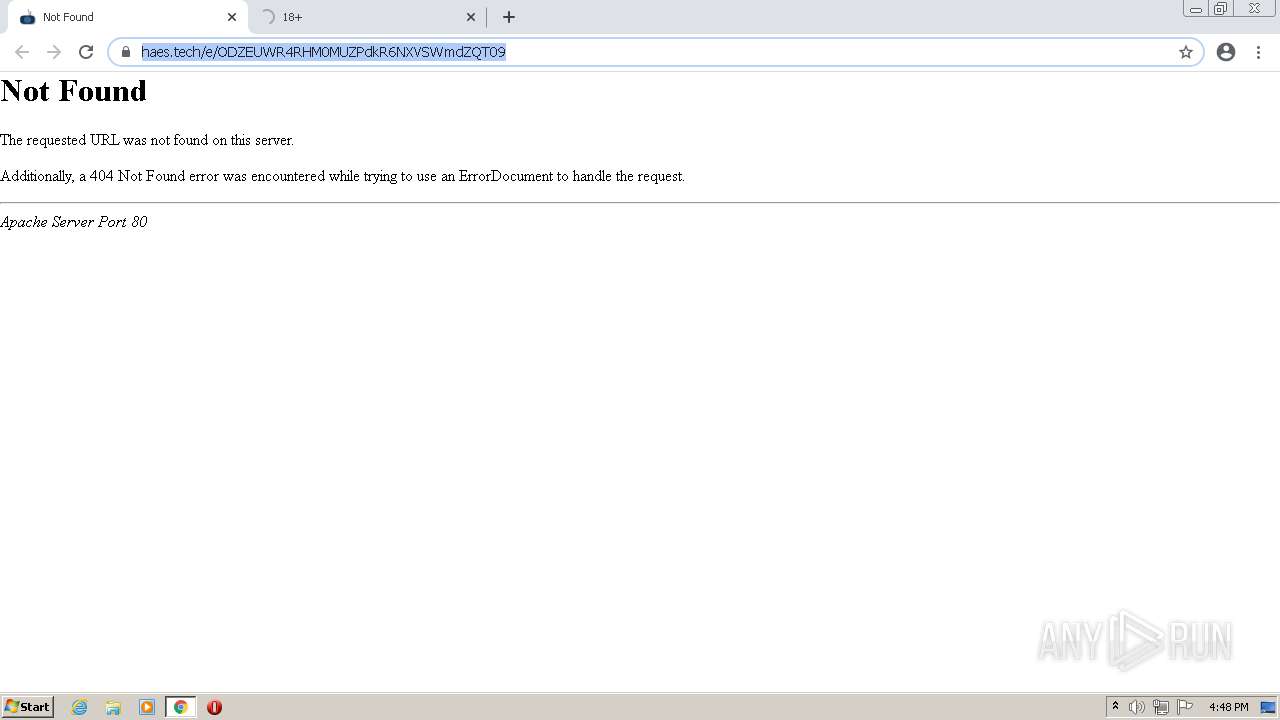
Task: Click the Apache Server Port 80 text
Action: coord(74,222)
